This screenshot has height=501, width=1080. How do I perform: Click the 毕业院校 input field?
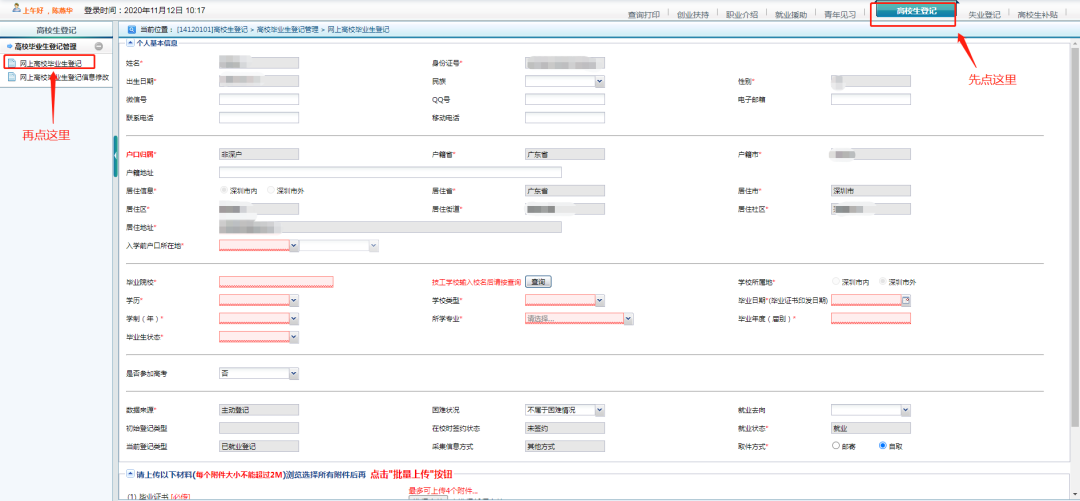(x=276, y=282)
